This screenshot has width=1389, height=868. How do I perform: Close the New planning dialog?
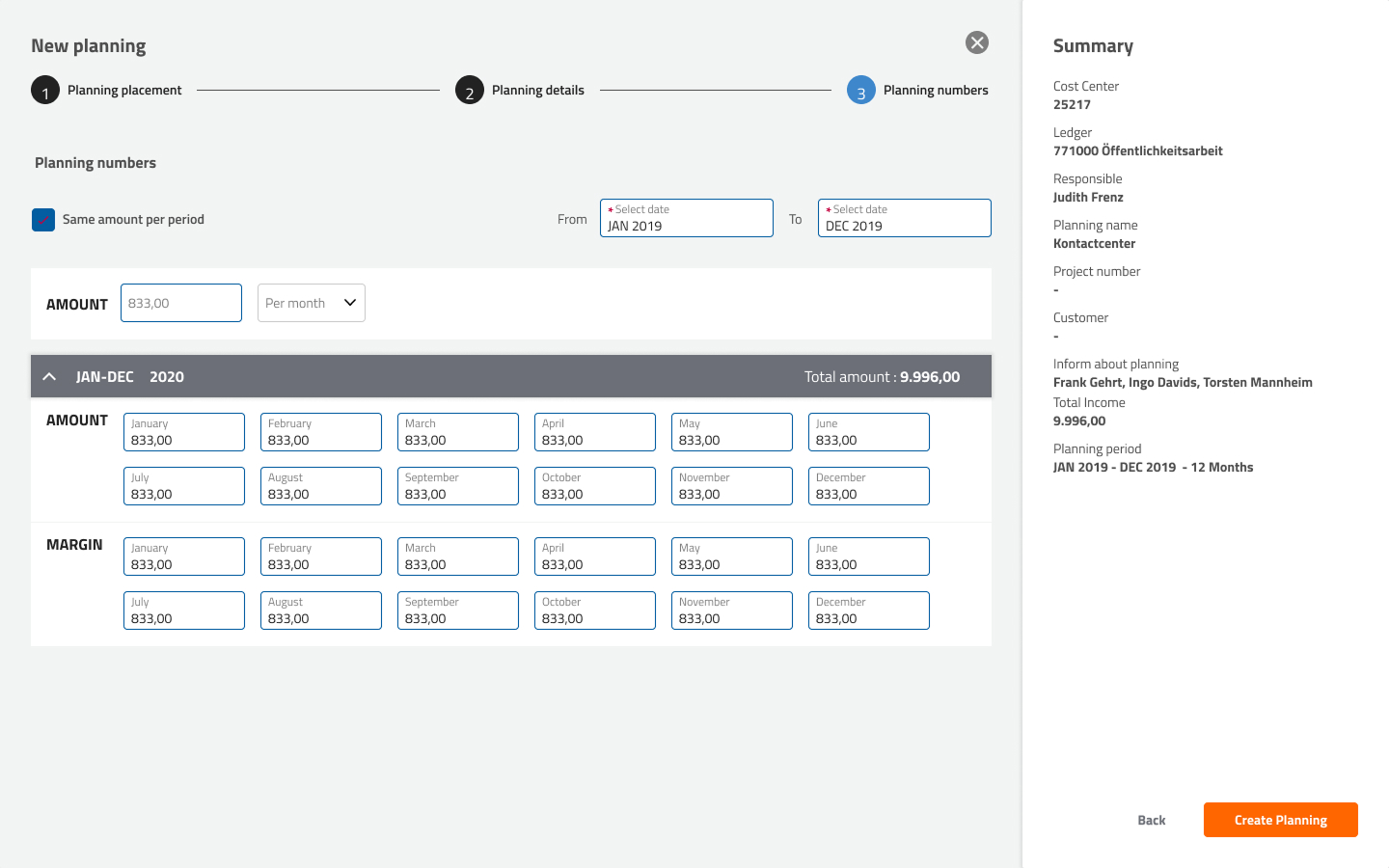click(977, 42)
